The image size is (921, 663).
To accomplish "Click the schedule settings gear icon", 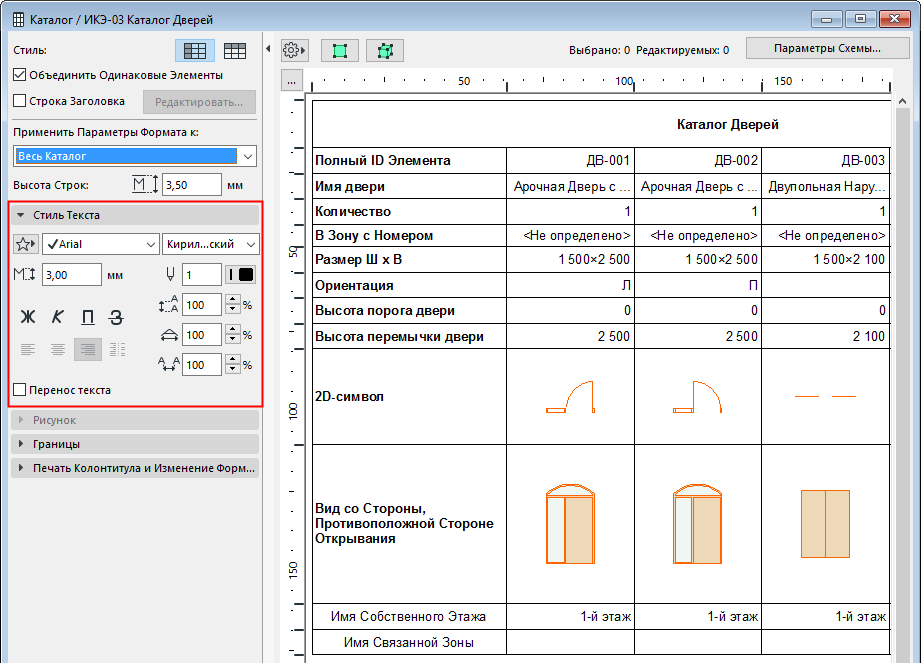I will point(293,50).
